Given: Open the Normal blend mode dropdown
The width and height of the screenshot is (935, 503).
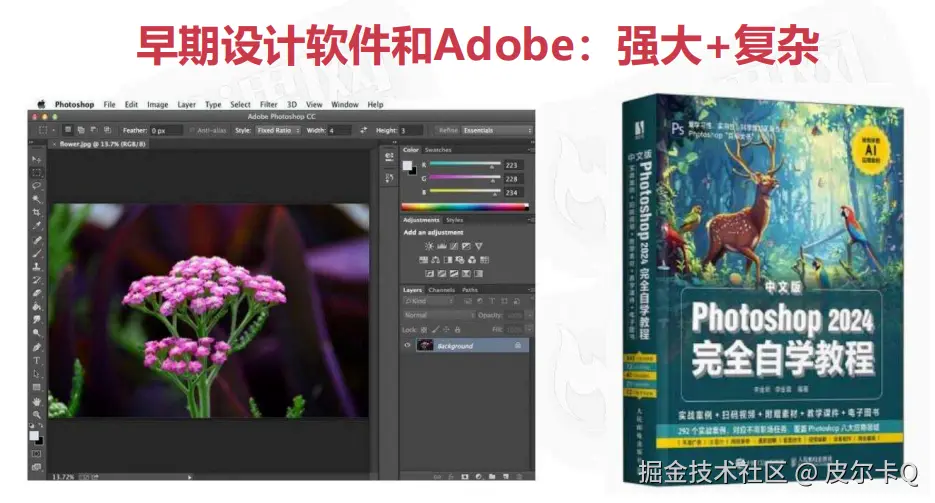Looking at the screenshot, I should pos(439,315).
